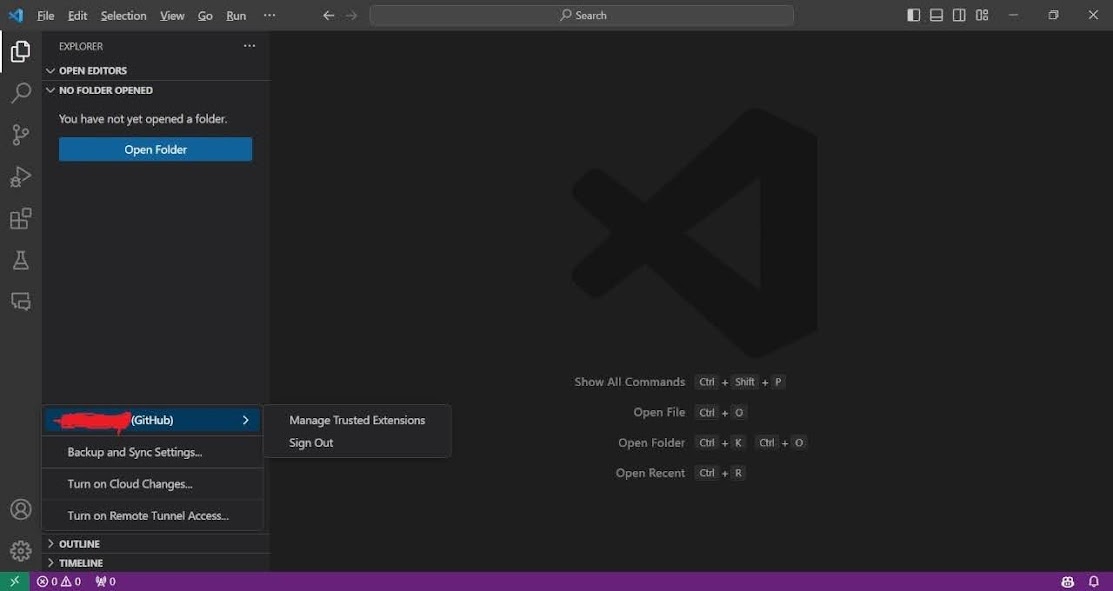Expand the Timeline section
This screenshot has height=591, width=1113.
(156, 563)
